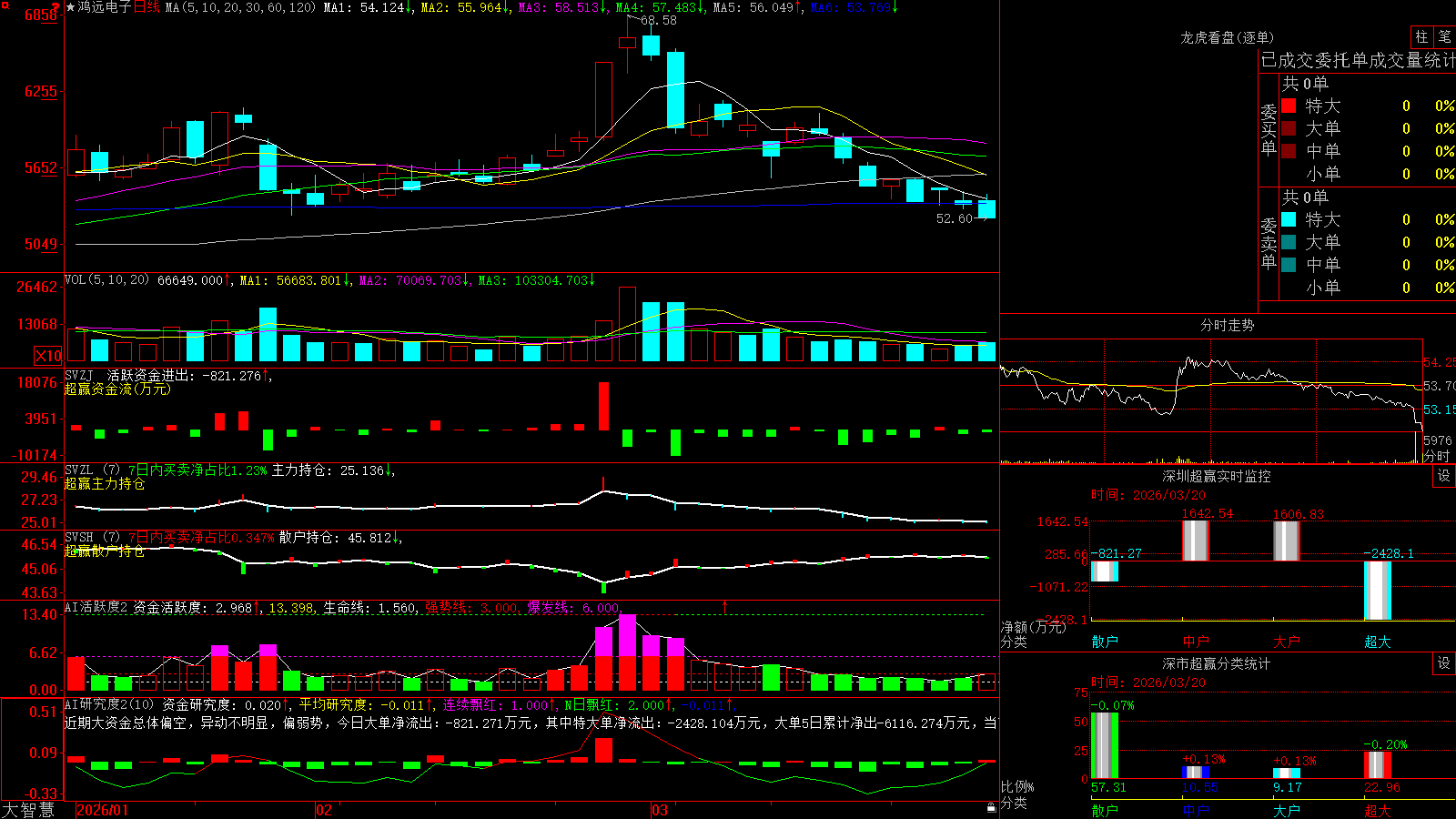Click the 超大 -2428.1 bar in 实时监控

(1378, 591)
